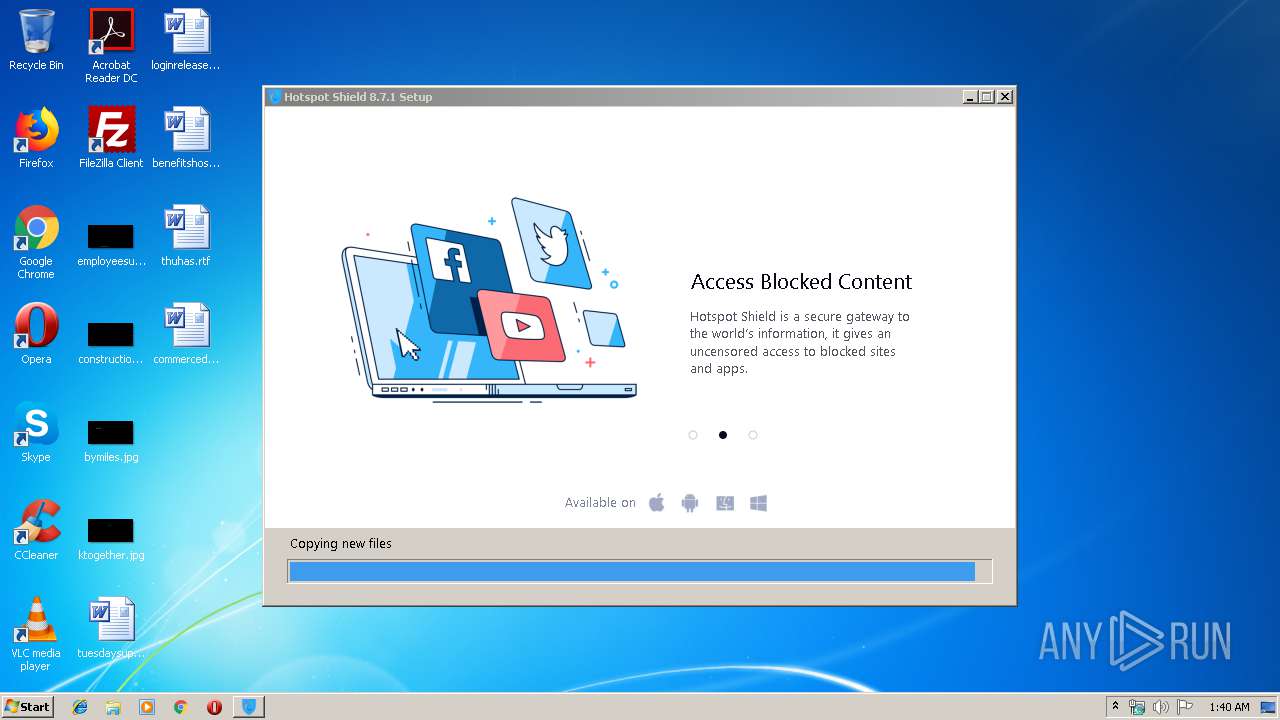Click the Android platform icon in installer
1280x720 pixels.
point(690,503)
